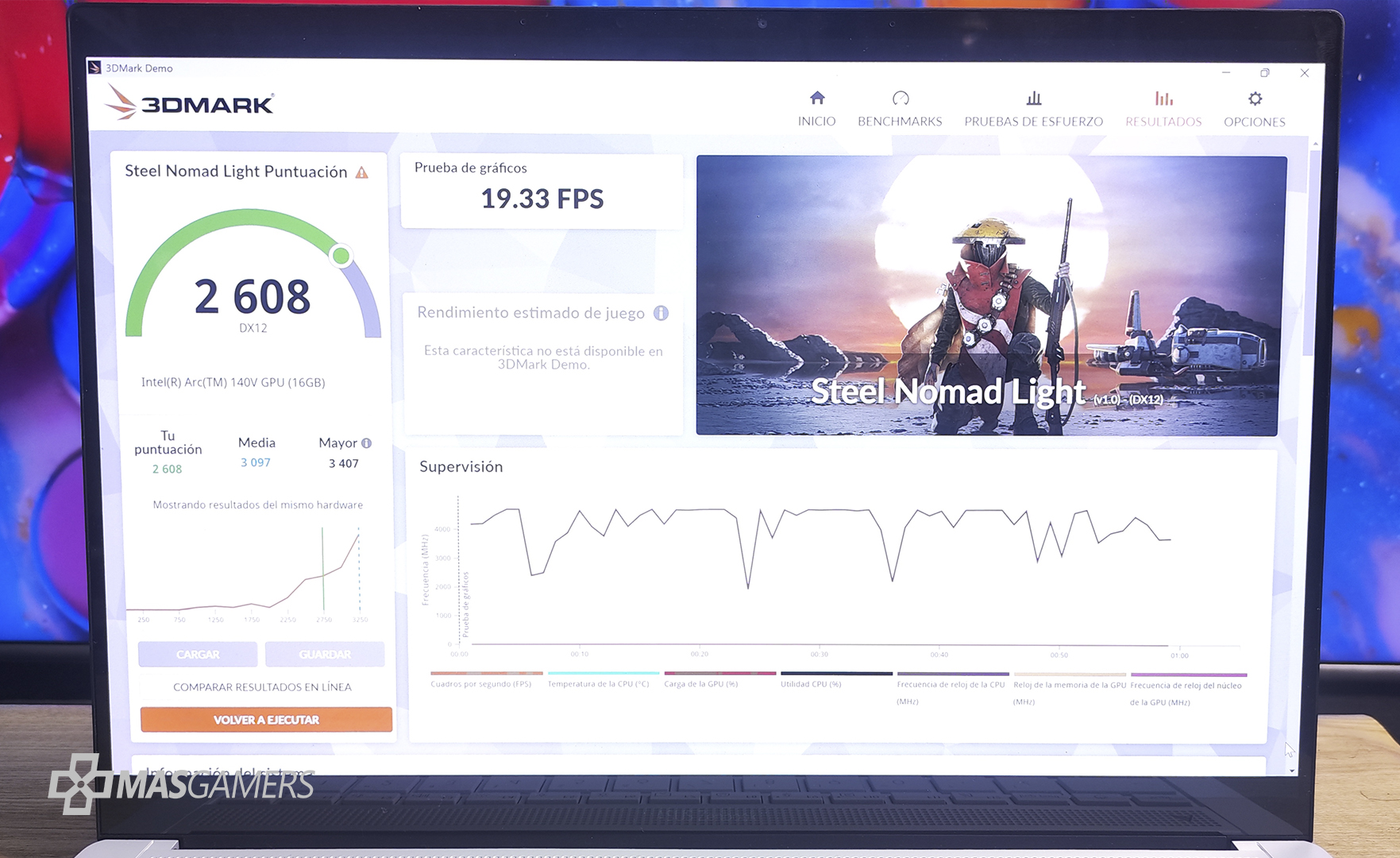Open Pruebas de Esfuerzo stress tests icon
Image resolution: width=1400 pixels, height=858 pixels.
1033,99
